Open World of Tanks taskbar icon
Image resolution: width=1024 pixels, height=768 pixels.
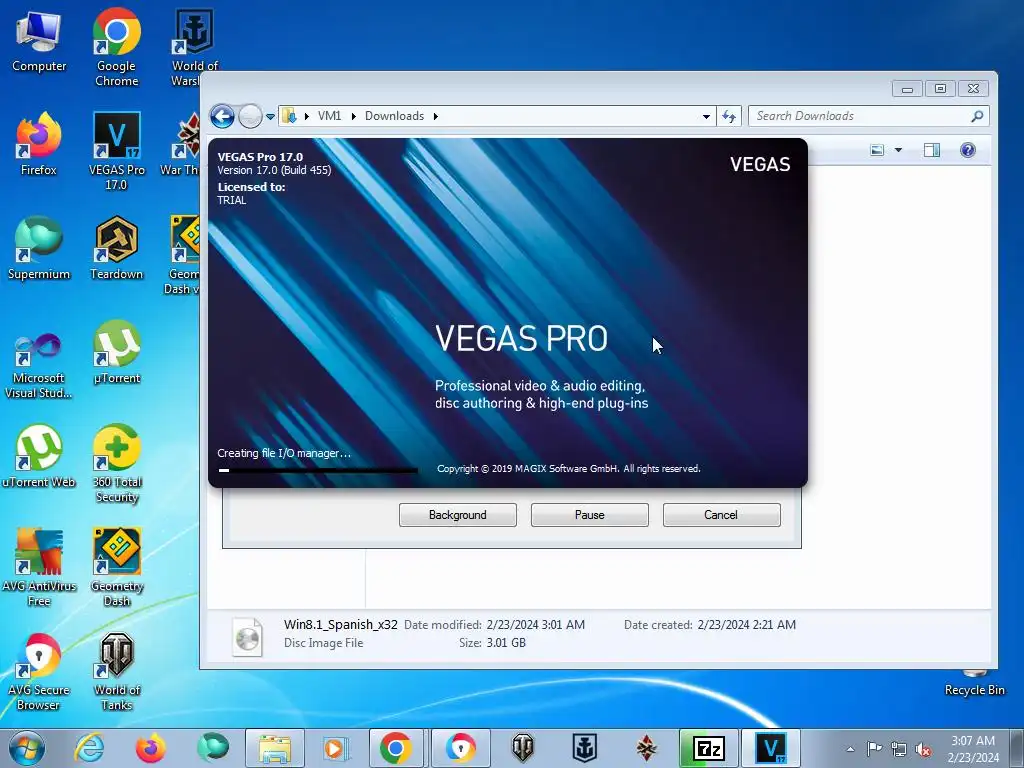(x=523, y=748)
